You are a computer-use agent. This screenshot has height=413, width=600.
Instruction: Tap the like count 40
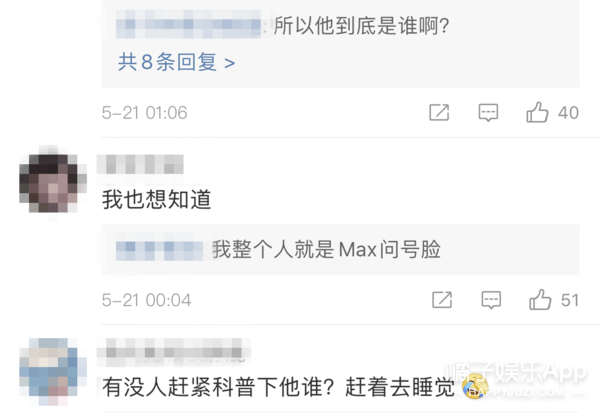click(x=568, y=113)
